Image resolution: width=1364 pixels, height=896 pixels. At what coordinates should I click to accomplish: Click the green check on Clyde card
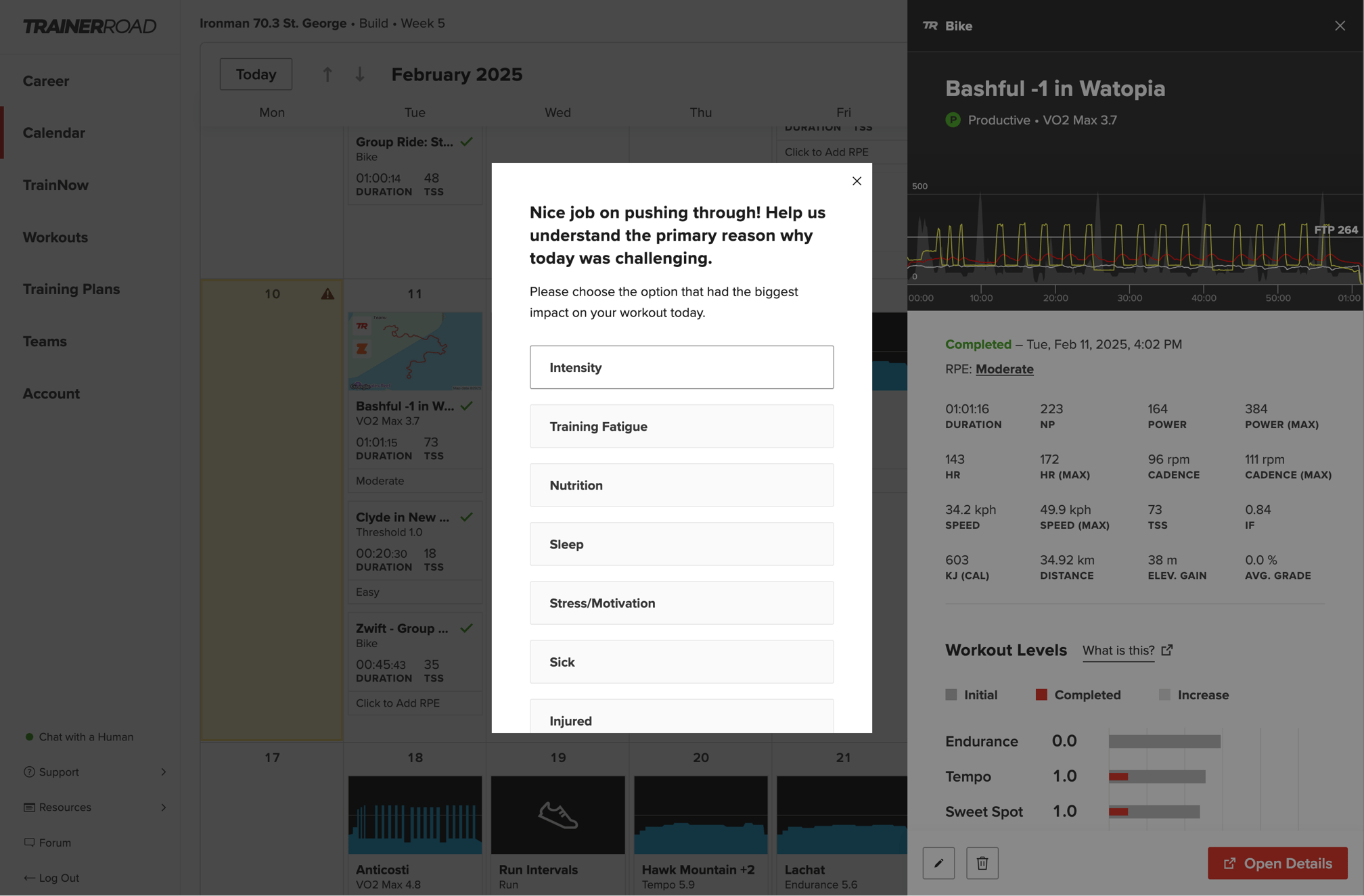[467, 517]
